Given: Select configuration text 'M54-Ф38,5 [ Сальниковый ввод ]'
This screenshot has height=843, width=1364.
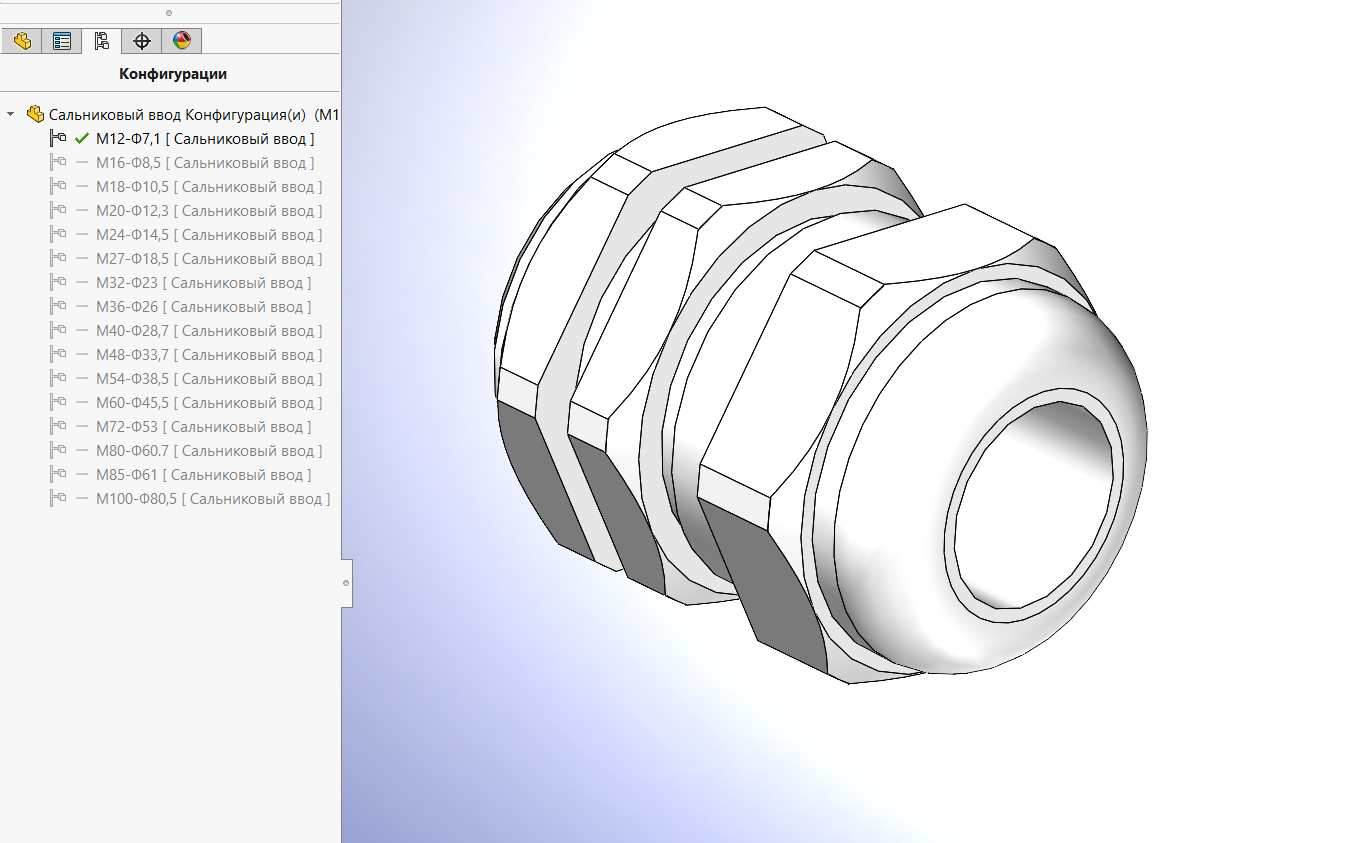Looking at the screenshot, I should point(209,379).
